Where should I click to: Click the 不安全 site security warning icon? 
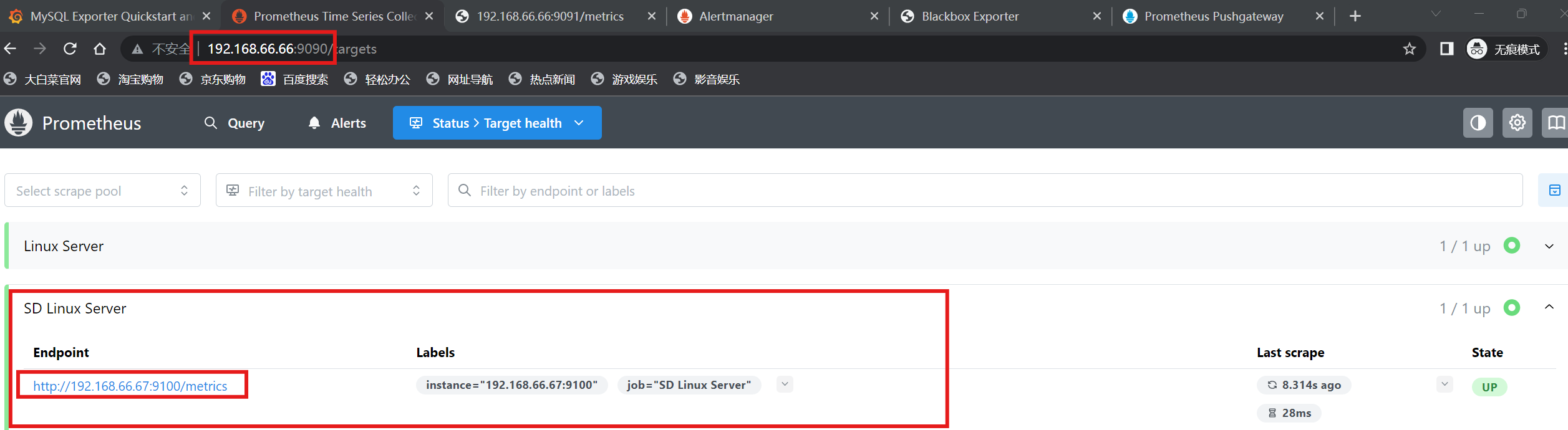click(x=137, y=49)
